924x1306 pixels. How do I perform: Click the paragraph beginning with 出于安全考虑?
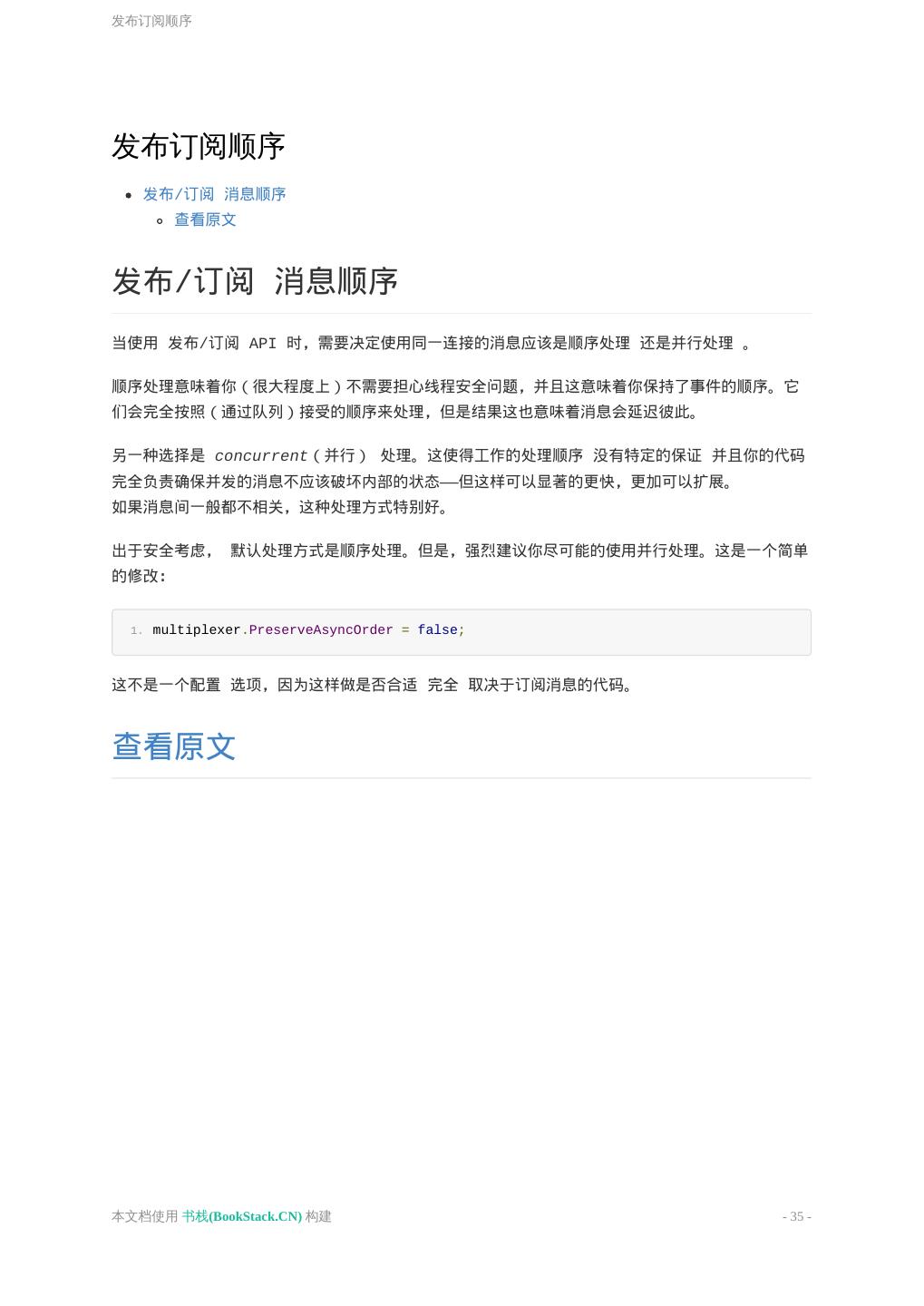(x=460, y=563)
